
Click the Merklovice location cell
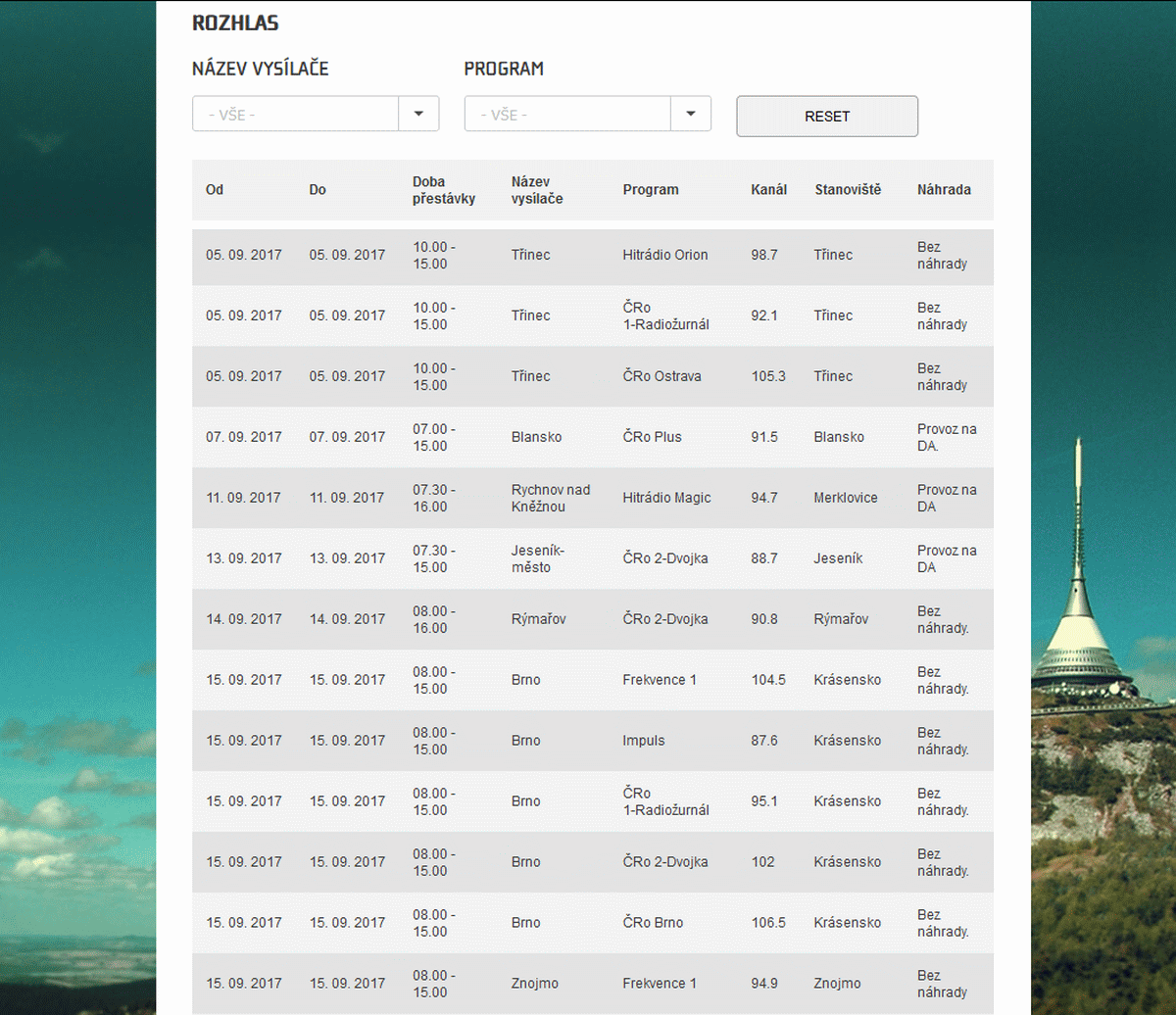845,498
